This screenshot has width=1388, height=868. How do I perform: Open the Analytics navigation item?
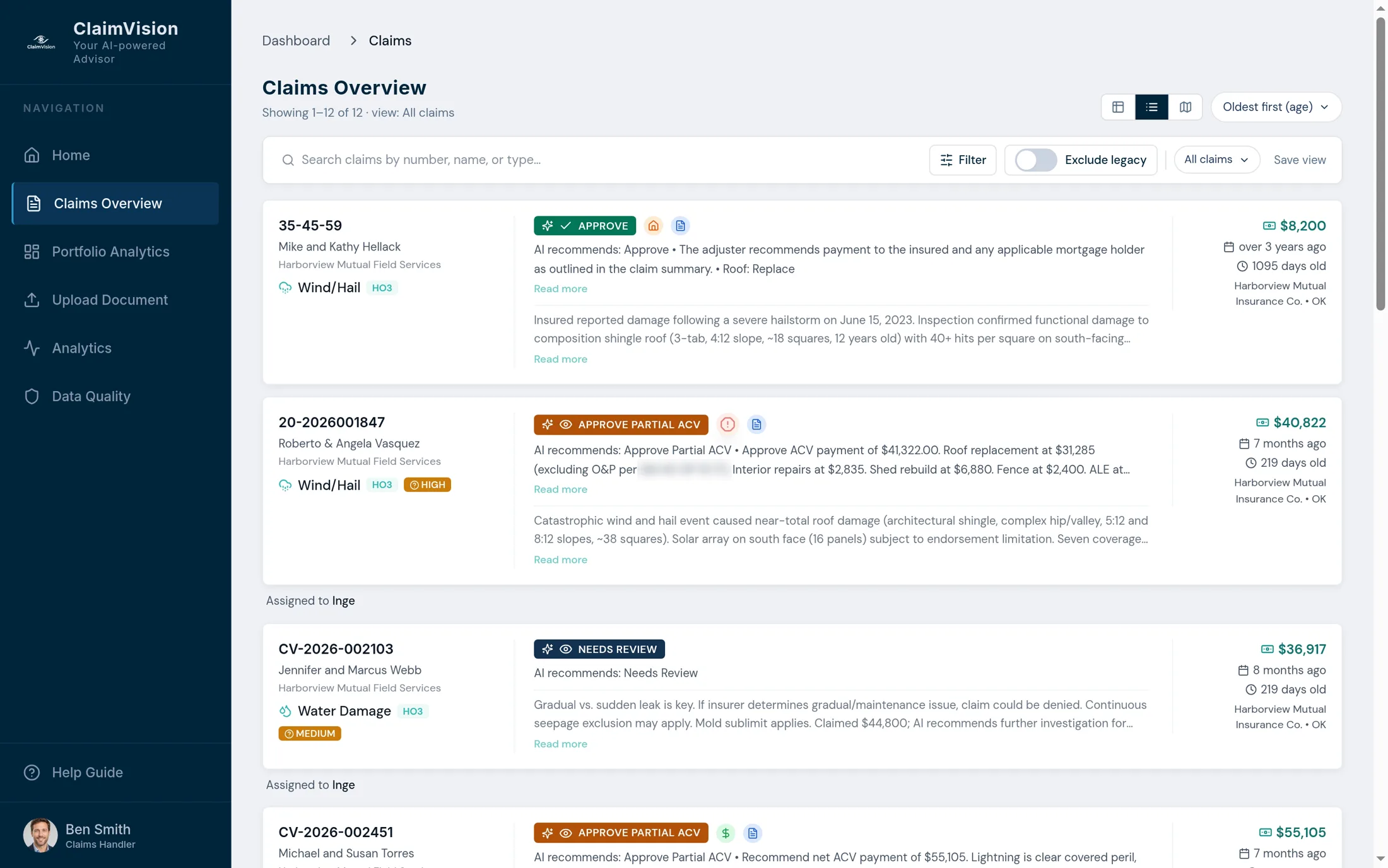pos(115,348)
